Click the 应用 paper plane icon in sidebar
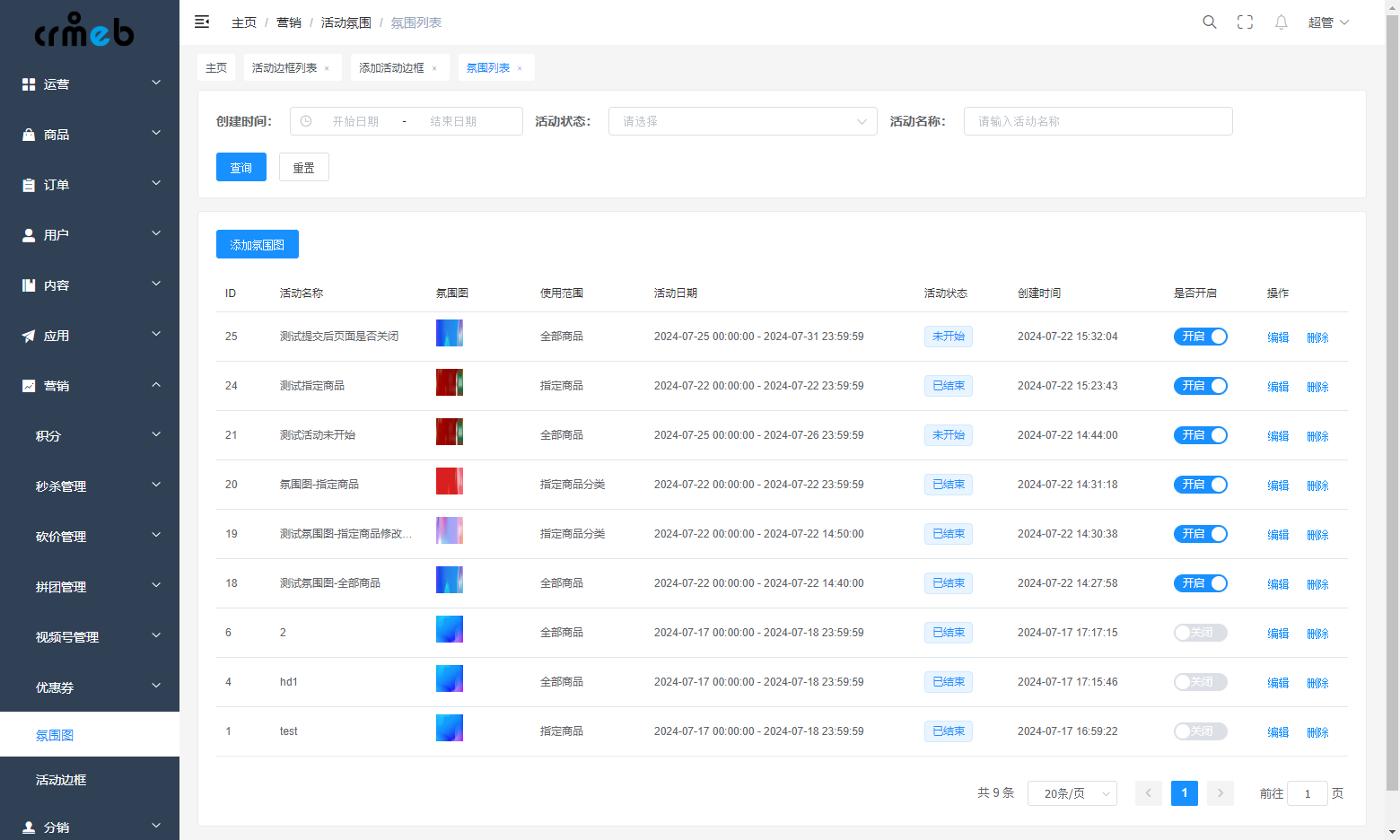This screenshot has height=840, width=1400. 29,336
